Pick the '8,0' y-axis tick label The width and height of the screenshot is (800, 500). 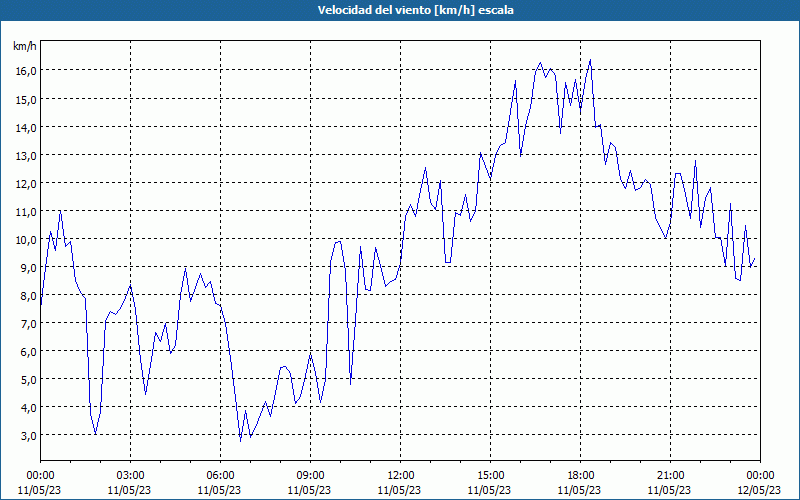pyautogui.click(x=28, y=296)
